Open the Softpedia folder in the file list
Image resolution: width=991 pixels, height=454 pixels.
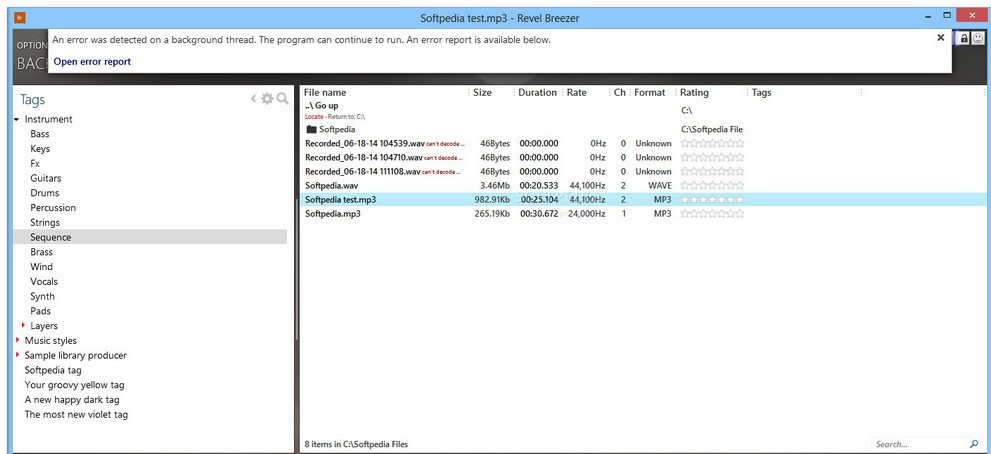click(x=336, y=129)
